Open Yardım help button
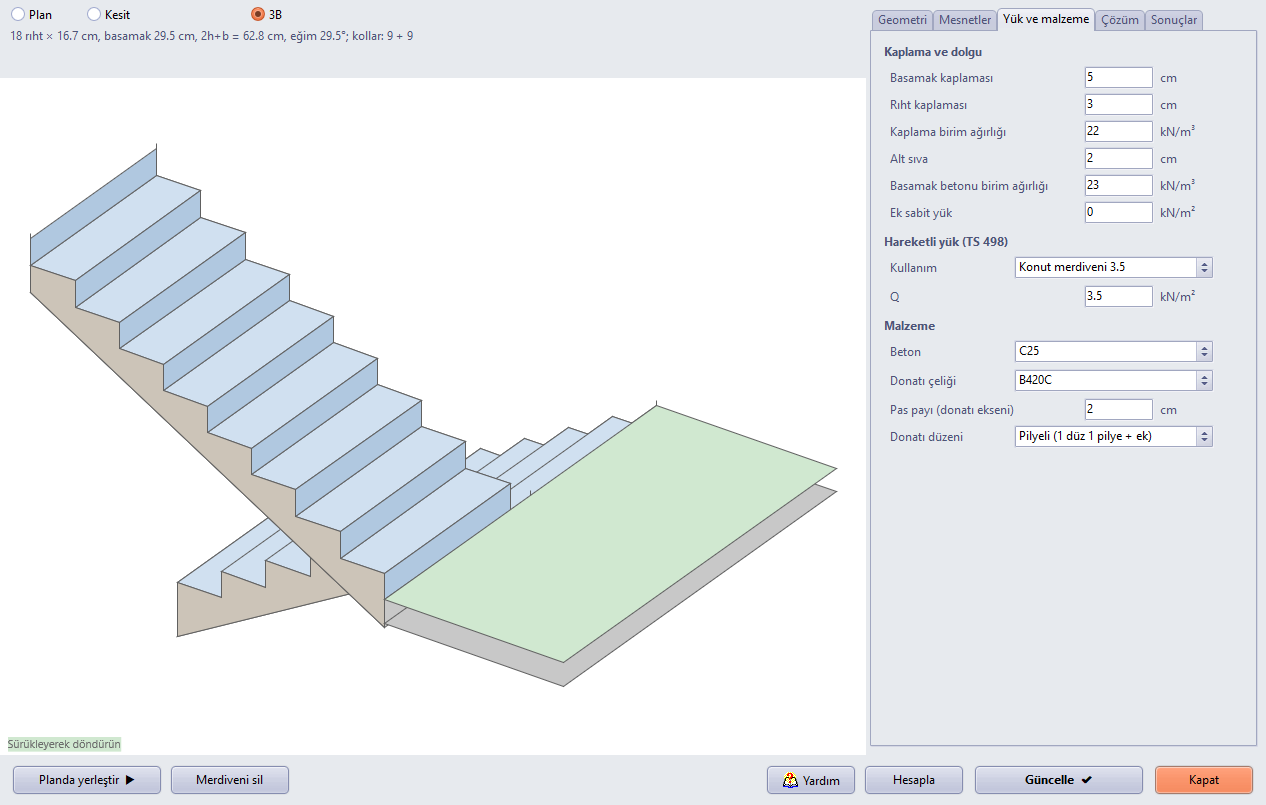The height and width of the screenshot is (805, 1266). pos(811,780)
